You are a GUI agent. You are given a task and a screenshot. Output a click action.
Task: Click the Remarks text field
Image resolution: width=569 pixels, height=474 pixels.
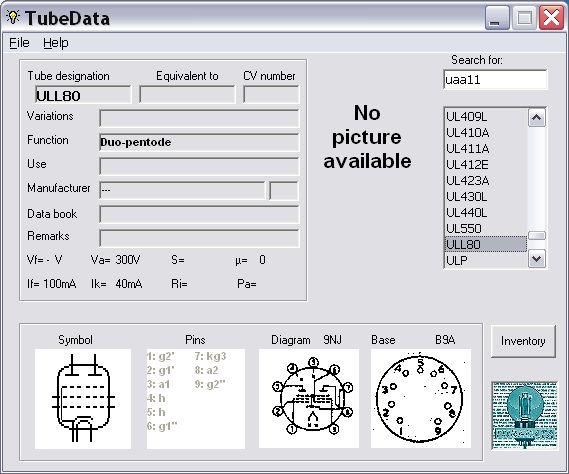pyautogui.click(x=200, y=238)
